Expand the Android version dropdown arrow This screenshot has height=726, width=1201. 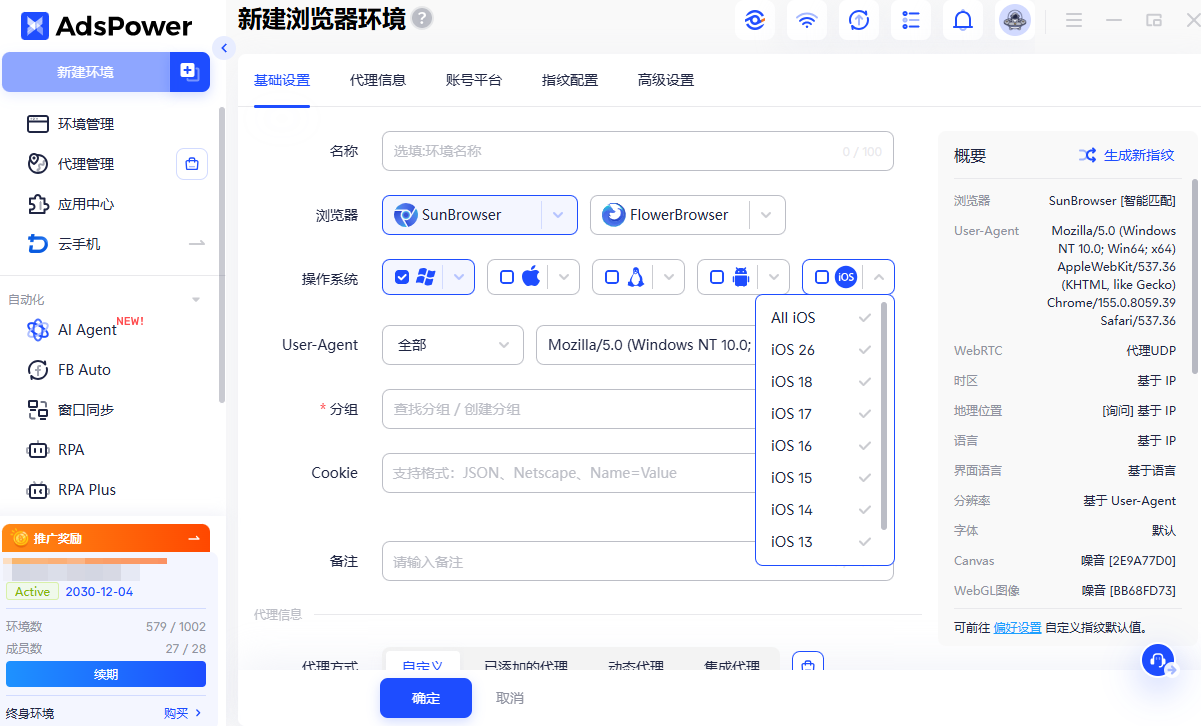774,277
